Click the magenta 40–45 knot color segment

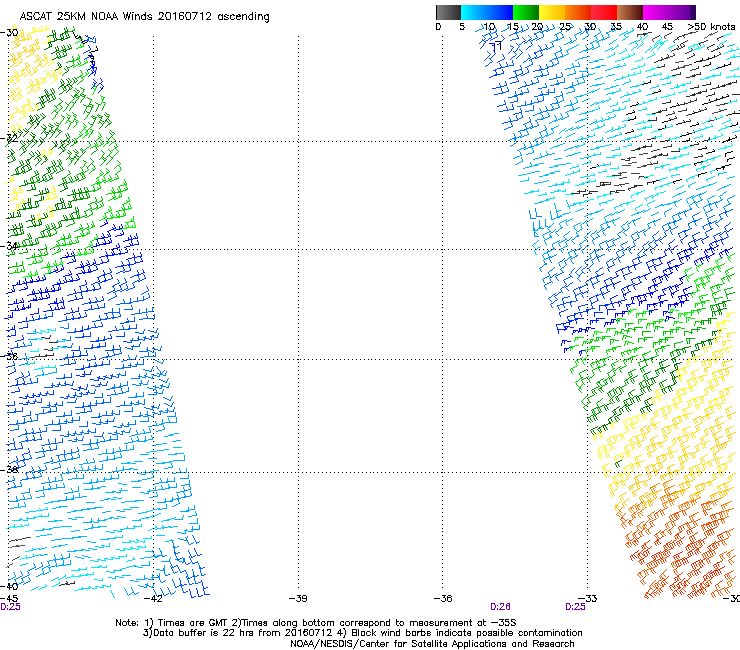coord(656,12)
